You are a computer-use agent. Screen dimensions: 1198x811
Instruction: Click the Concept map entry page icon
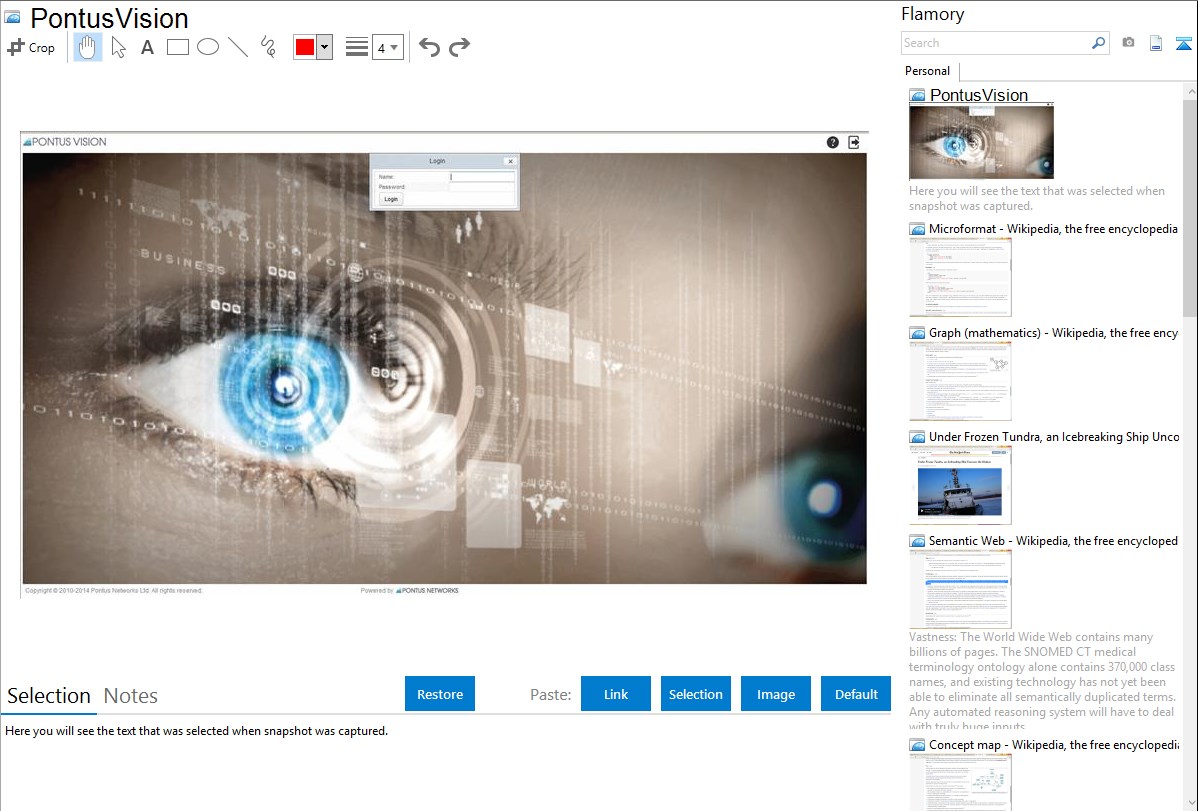click(x=918, y=745)
